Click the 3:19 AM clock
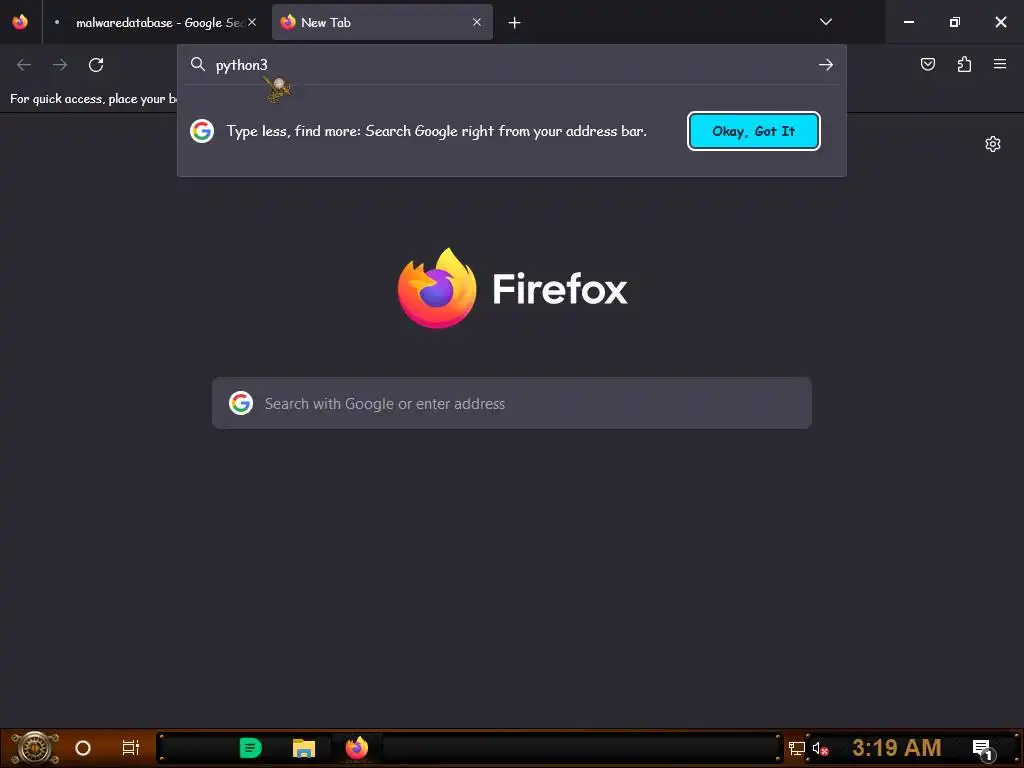The width and height of the screenshot is (1024, 768). point(897,747)
